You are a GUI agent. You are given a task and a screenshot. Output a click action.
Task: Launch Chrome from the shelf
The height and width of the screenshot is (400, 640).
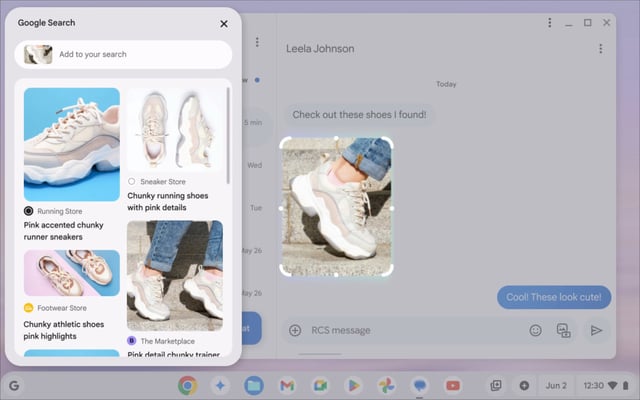188,385
